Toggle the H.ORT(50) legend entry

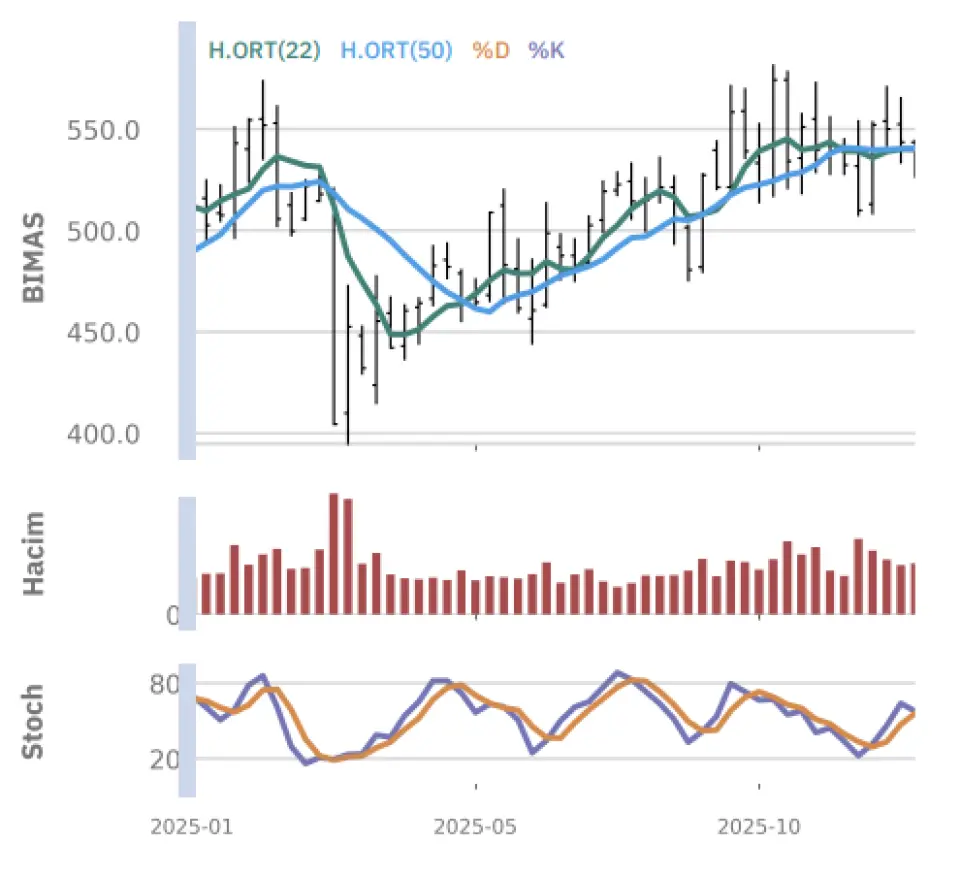point(397,50)
